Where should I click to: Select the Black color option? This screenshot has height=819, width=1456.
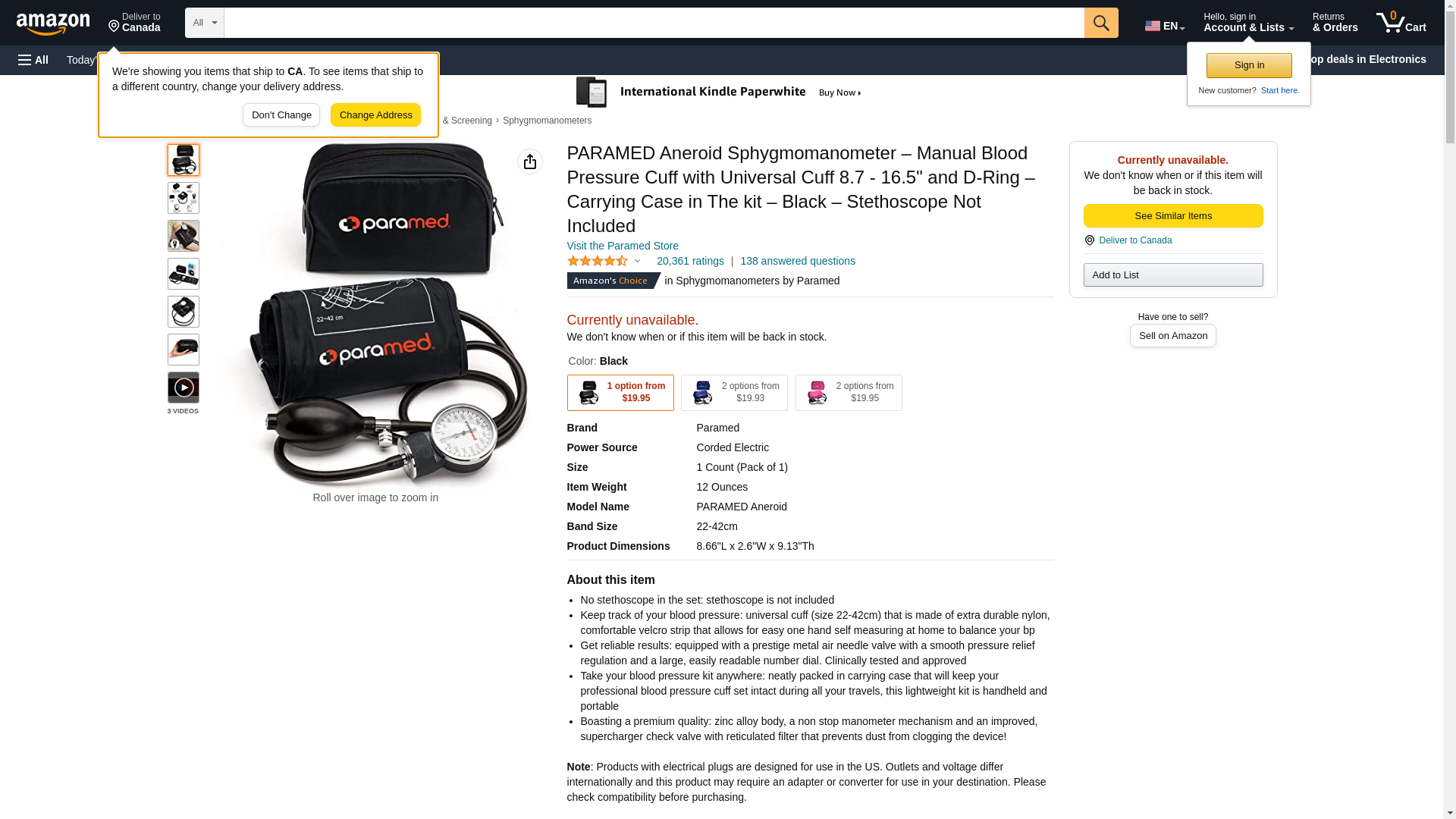(x=620, y=393)
